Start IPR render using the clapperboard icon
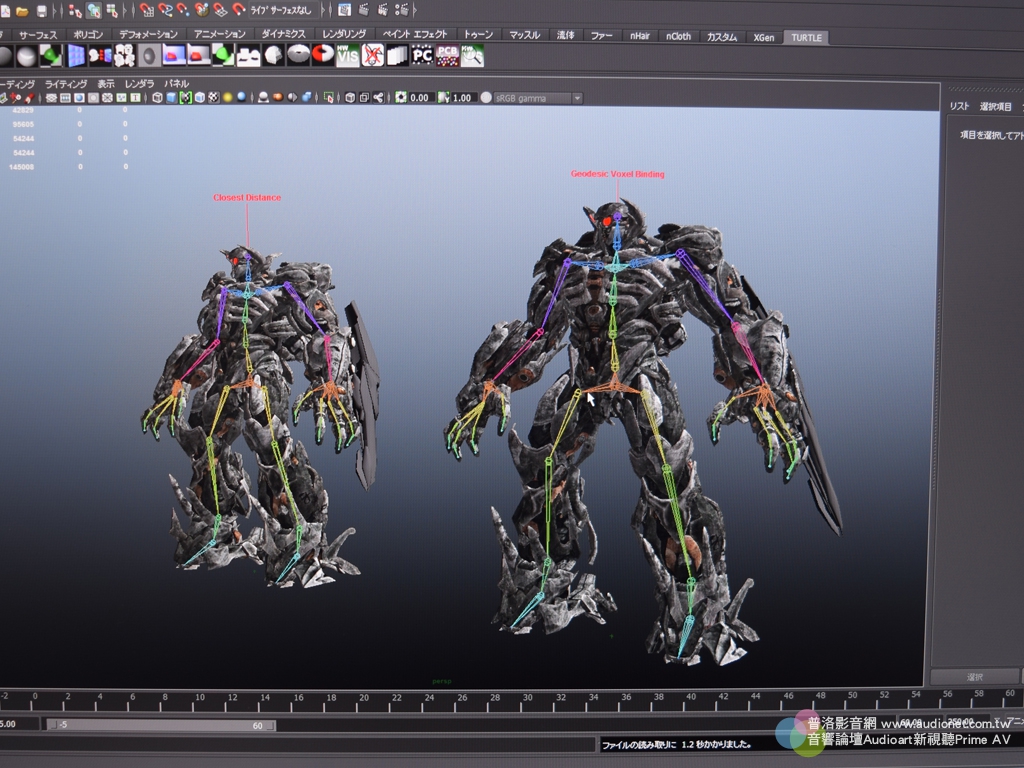Viewport: 1024px width, 768px height. [x=383, y=10]
